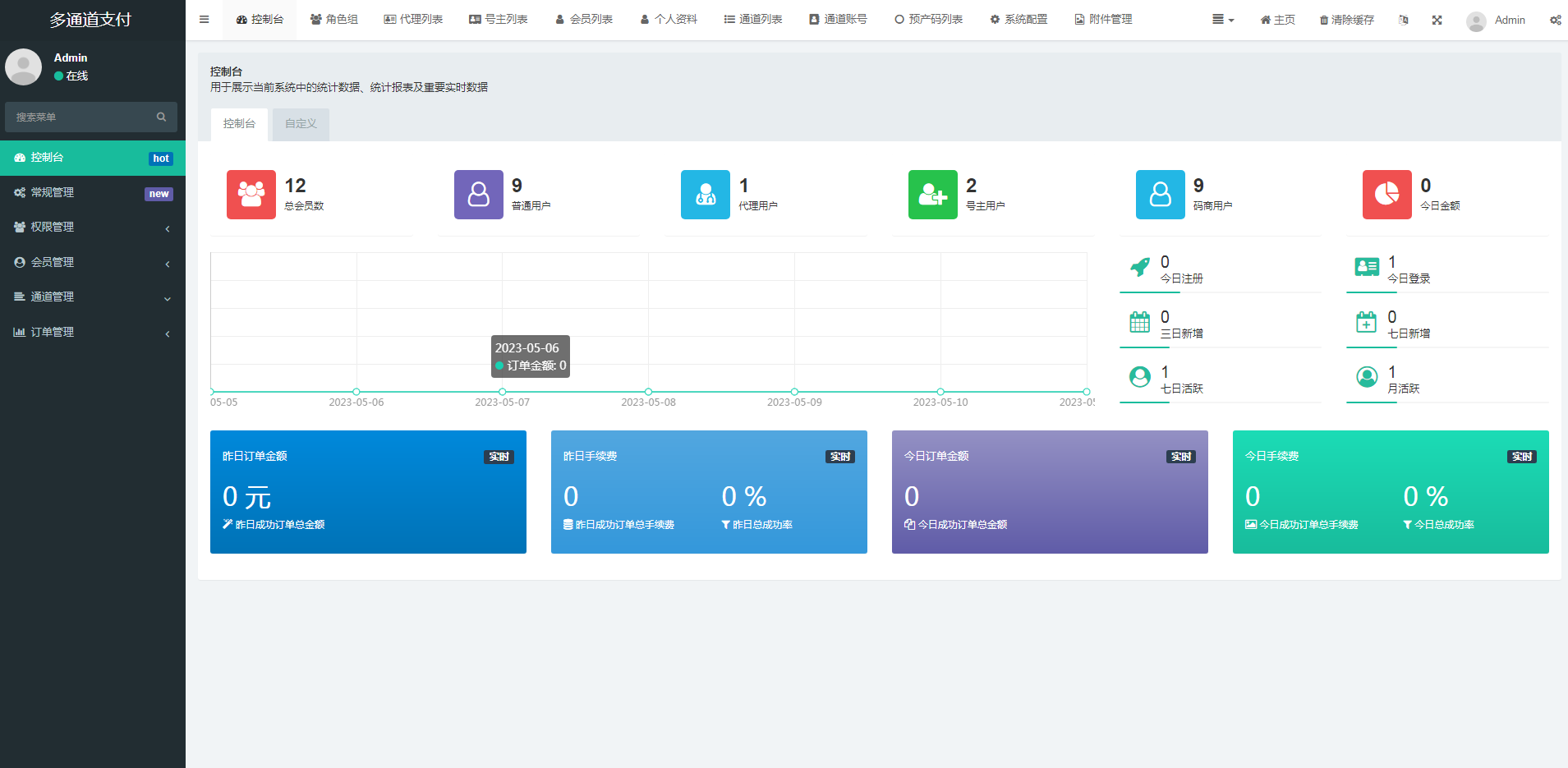The image size is (1568, 768).
Task: Click the red total members icon
Action: pos(251,195)
